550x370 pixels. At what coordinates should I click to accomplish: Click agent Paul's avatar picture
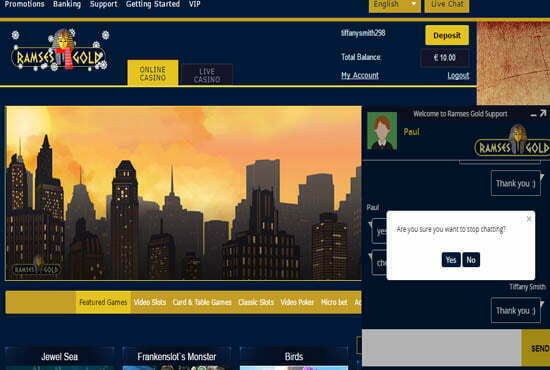point(382,131)
